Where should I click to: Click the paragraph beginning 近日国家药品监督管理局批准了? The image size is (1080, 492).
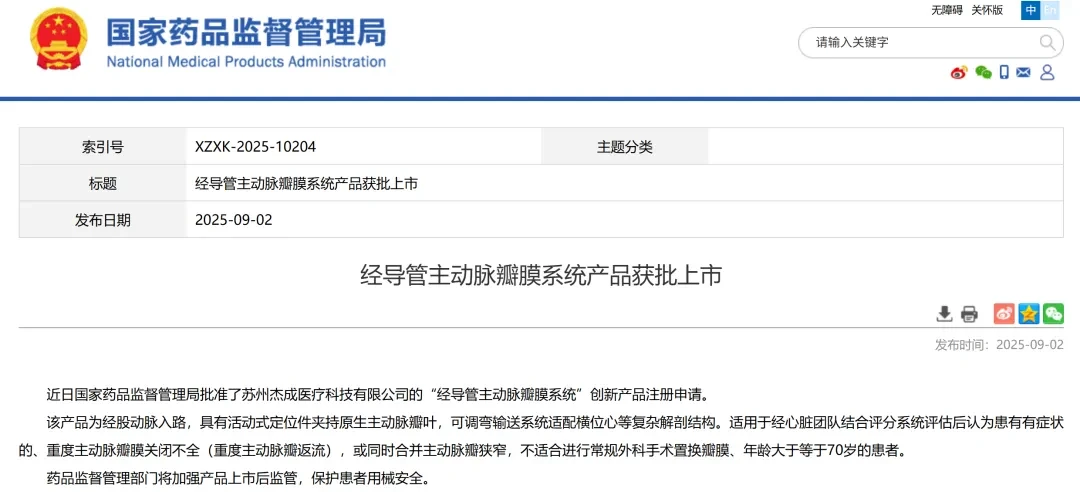(377, 395)
